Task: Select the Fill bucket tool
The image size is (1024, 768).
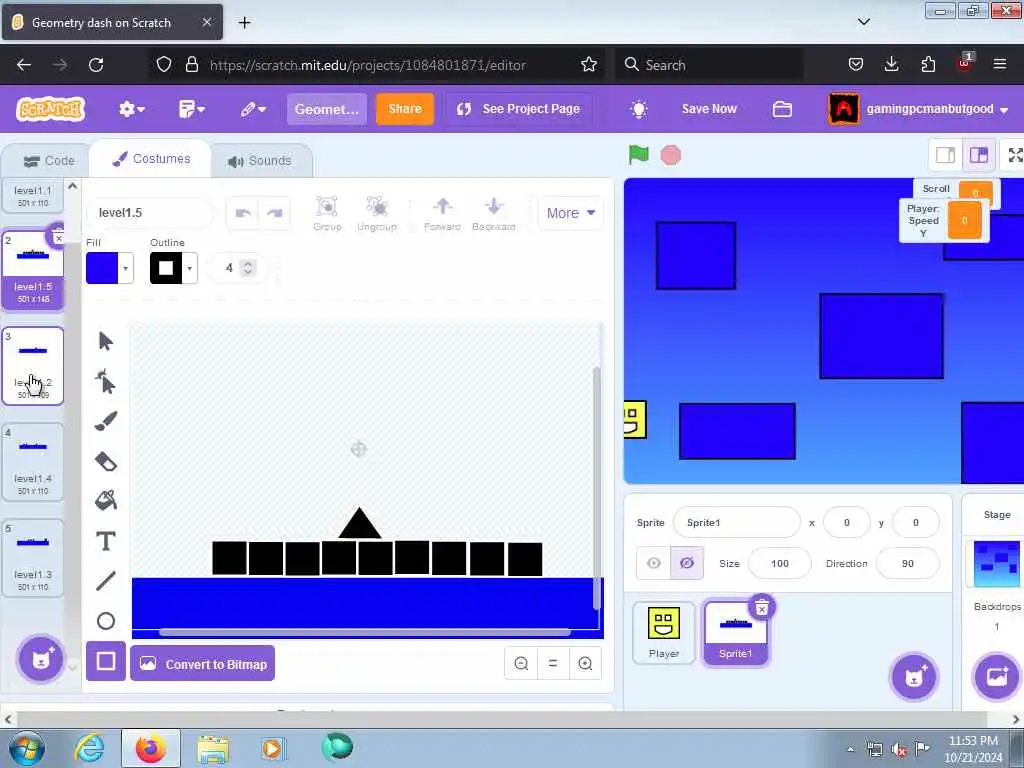Action: click(x=105, y=501)
